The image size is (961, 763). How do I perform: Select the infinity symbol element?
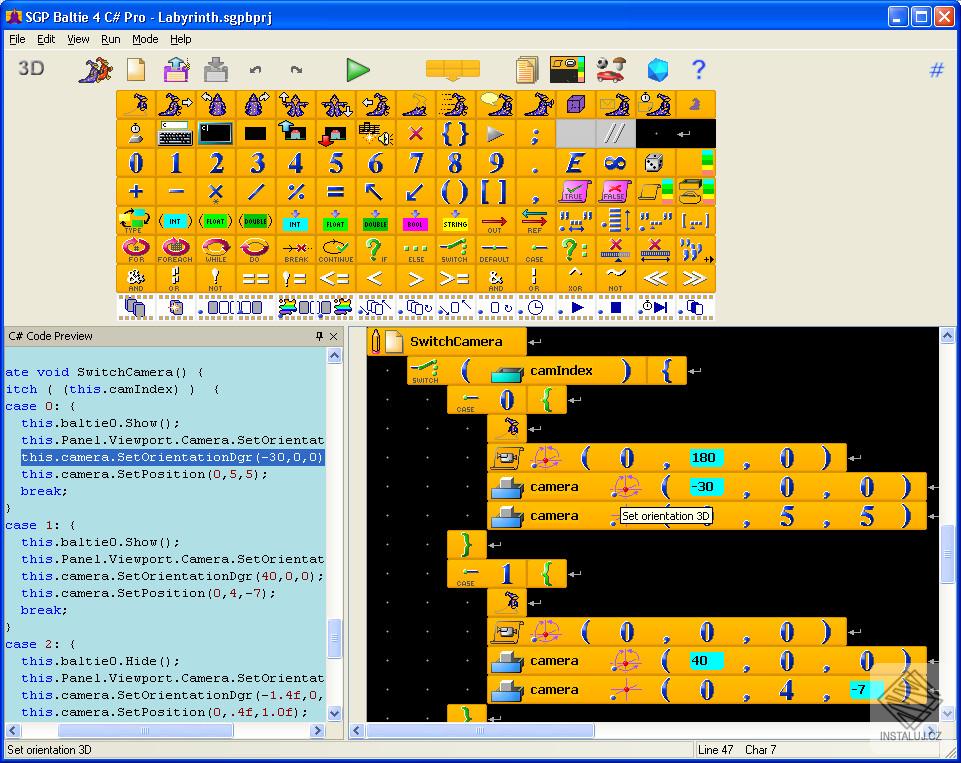point(614,163)
